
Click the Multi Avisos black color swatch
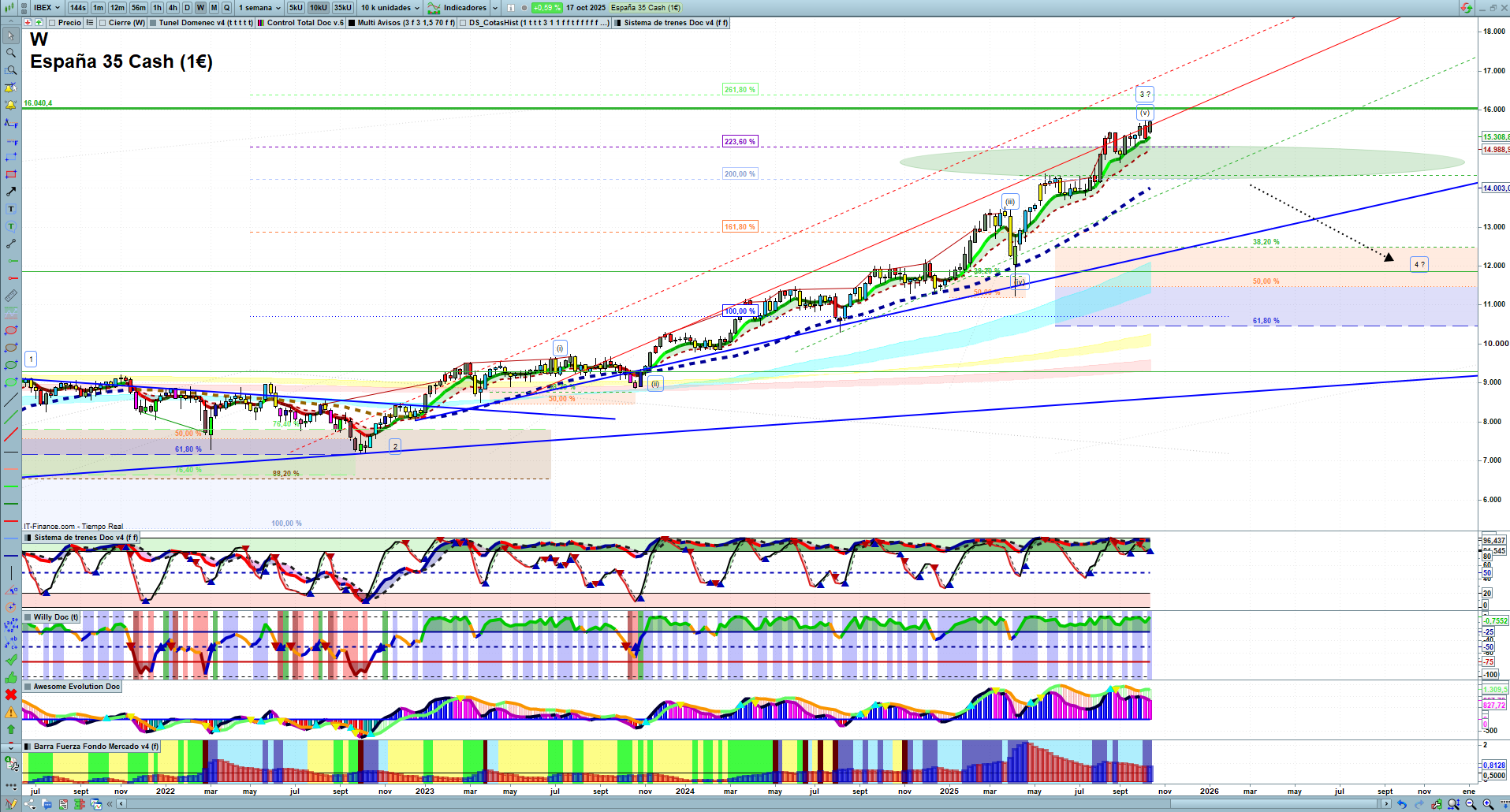click(x=352, y=23)
